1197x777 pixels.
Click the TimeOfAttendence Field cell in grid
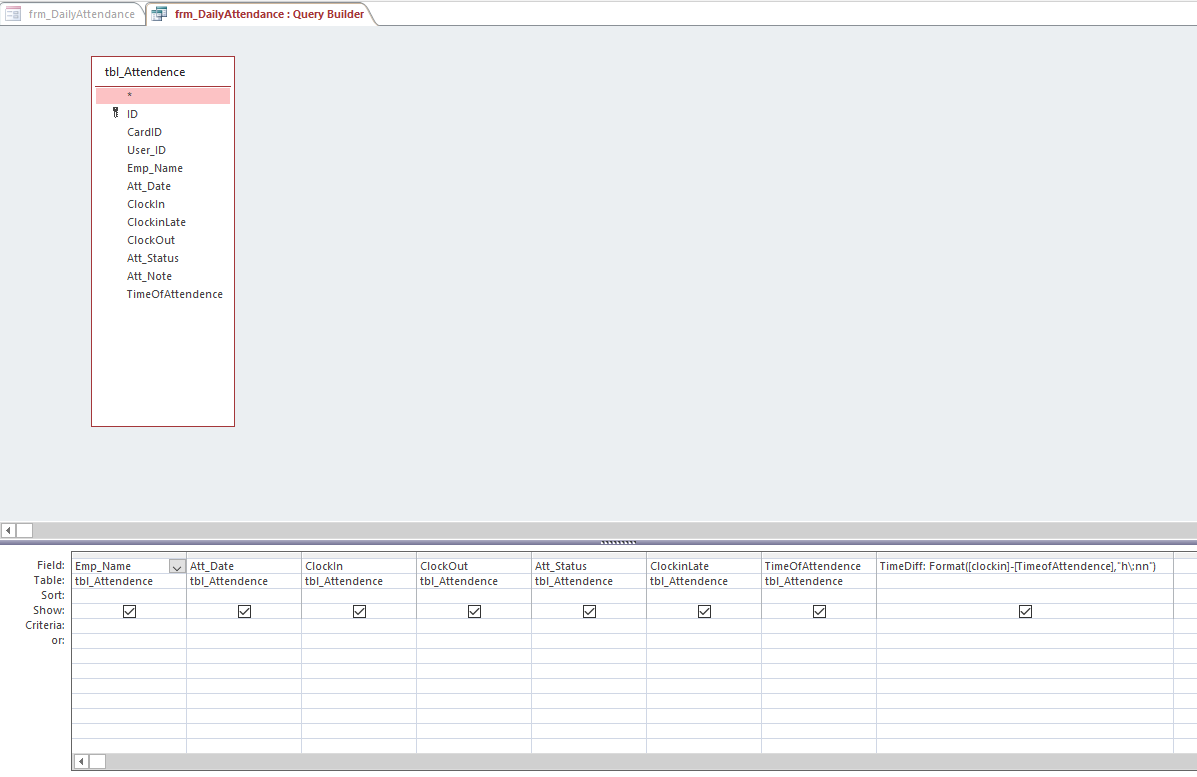click(819, 566)
